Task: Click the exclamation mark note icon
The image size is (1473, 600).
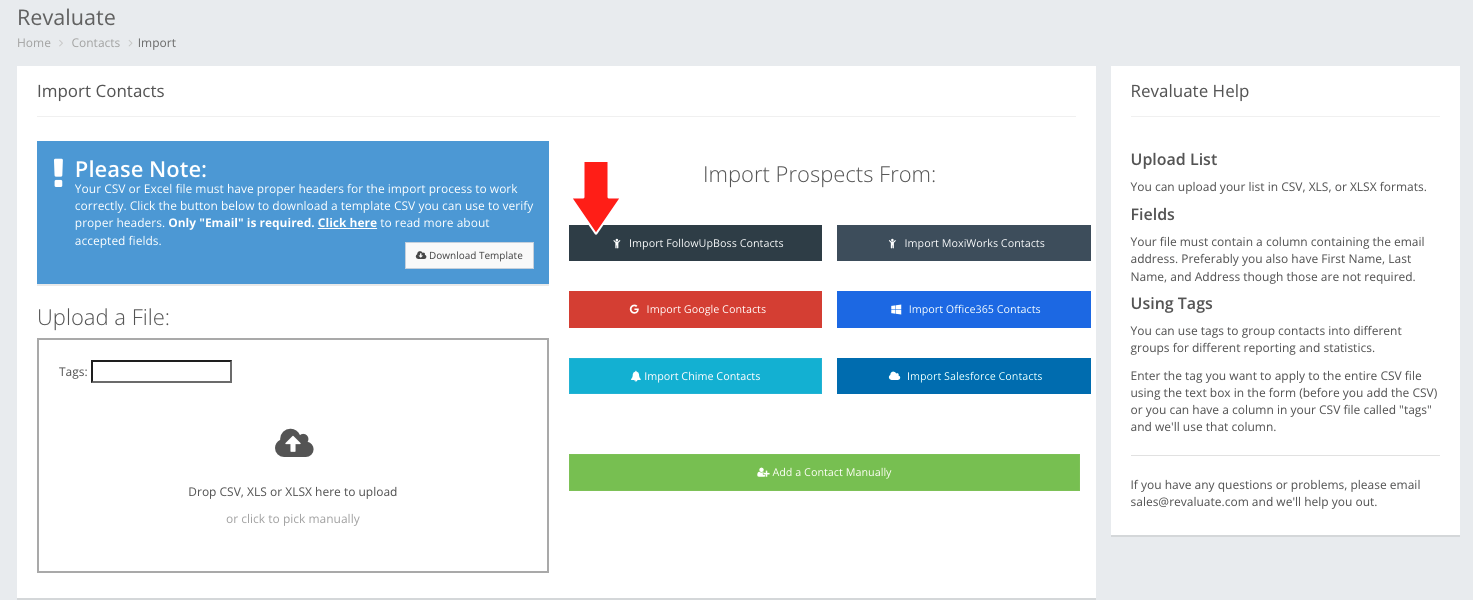Action: click(x=58, y=173)
